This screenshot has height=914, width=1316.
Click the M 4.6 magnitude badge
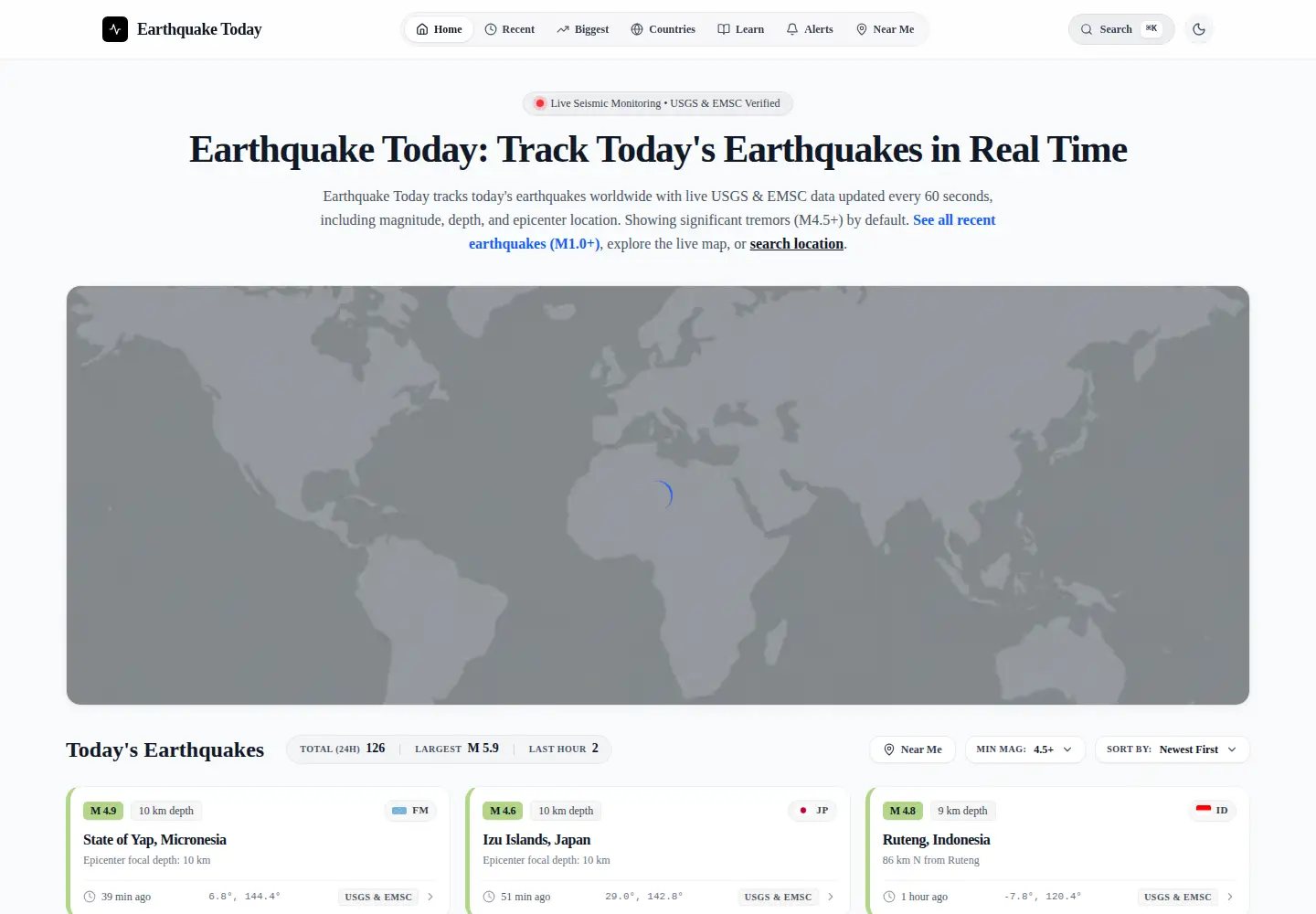pyautogui.click(x=503, y=811)
